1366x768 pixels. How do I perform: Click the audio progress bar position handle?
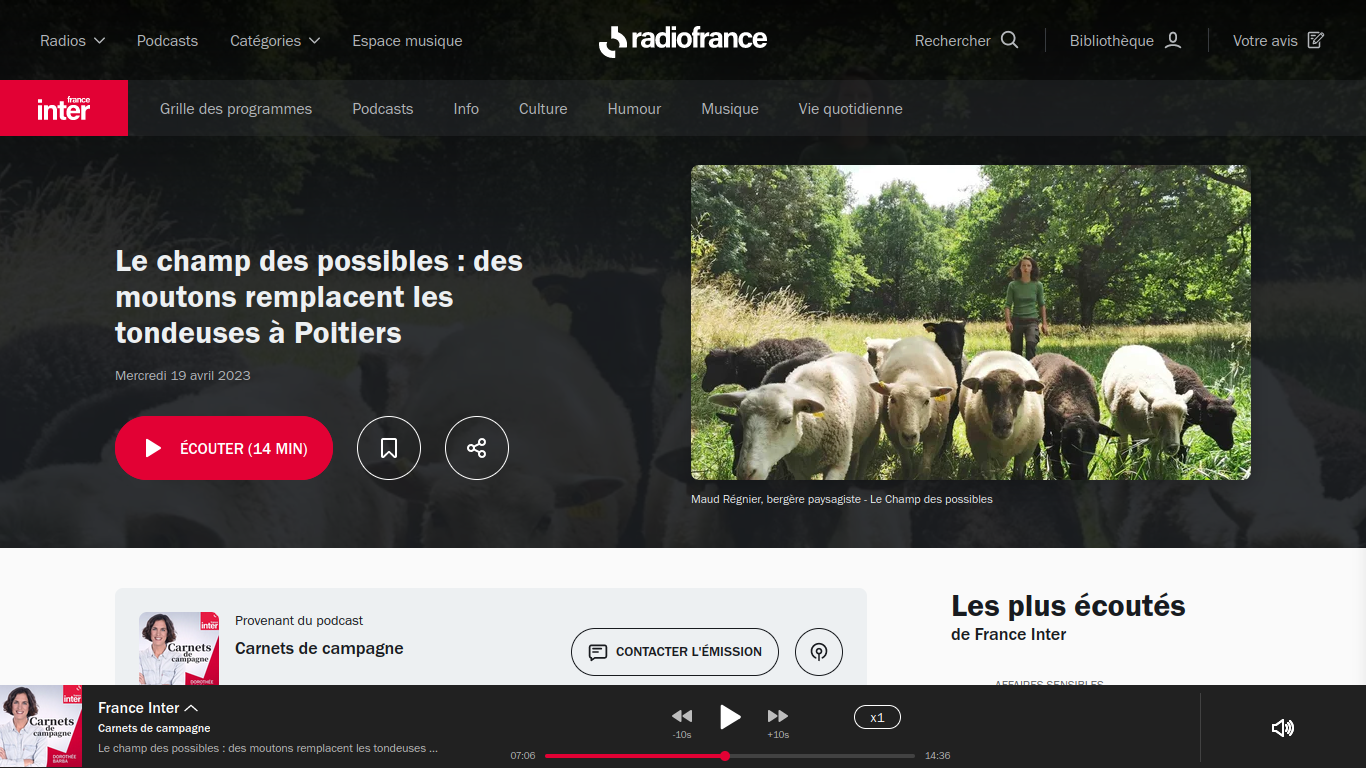(725, 756)
